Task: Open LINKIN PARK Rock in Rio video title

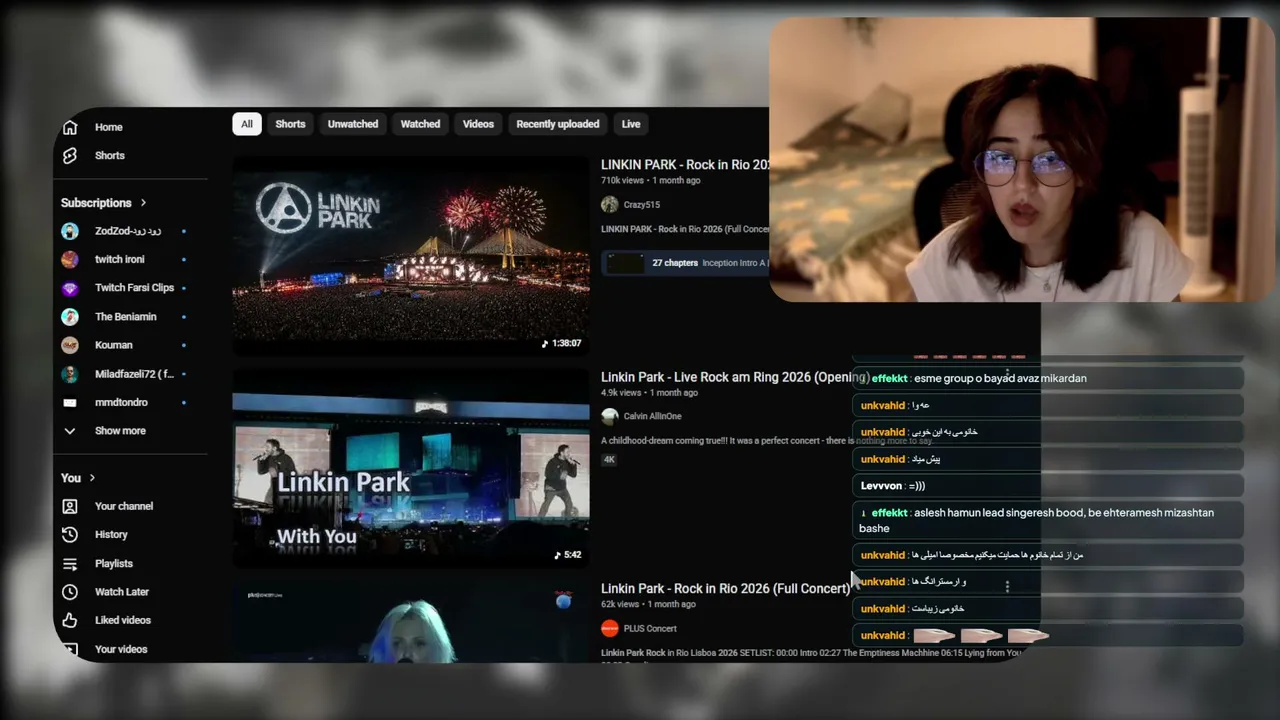Action: [x=685, y=164]
